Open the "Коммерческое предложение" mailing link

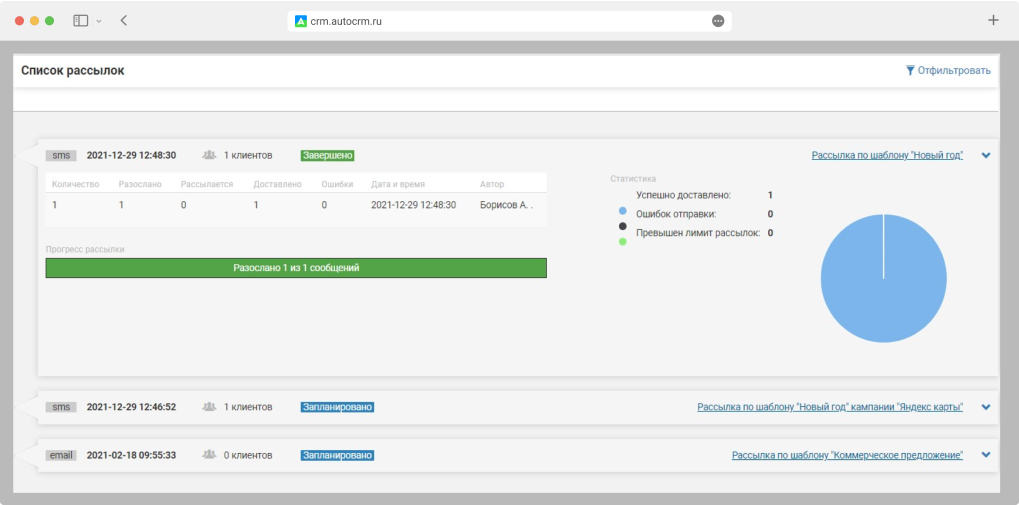(x=847, y=455)
